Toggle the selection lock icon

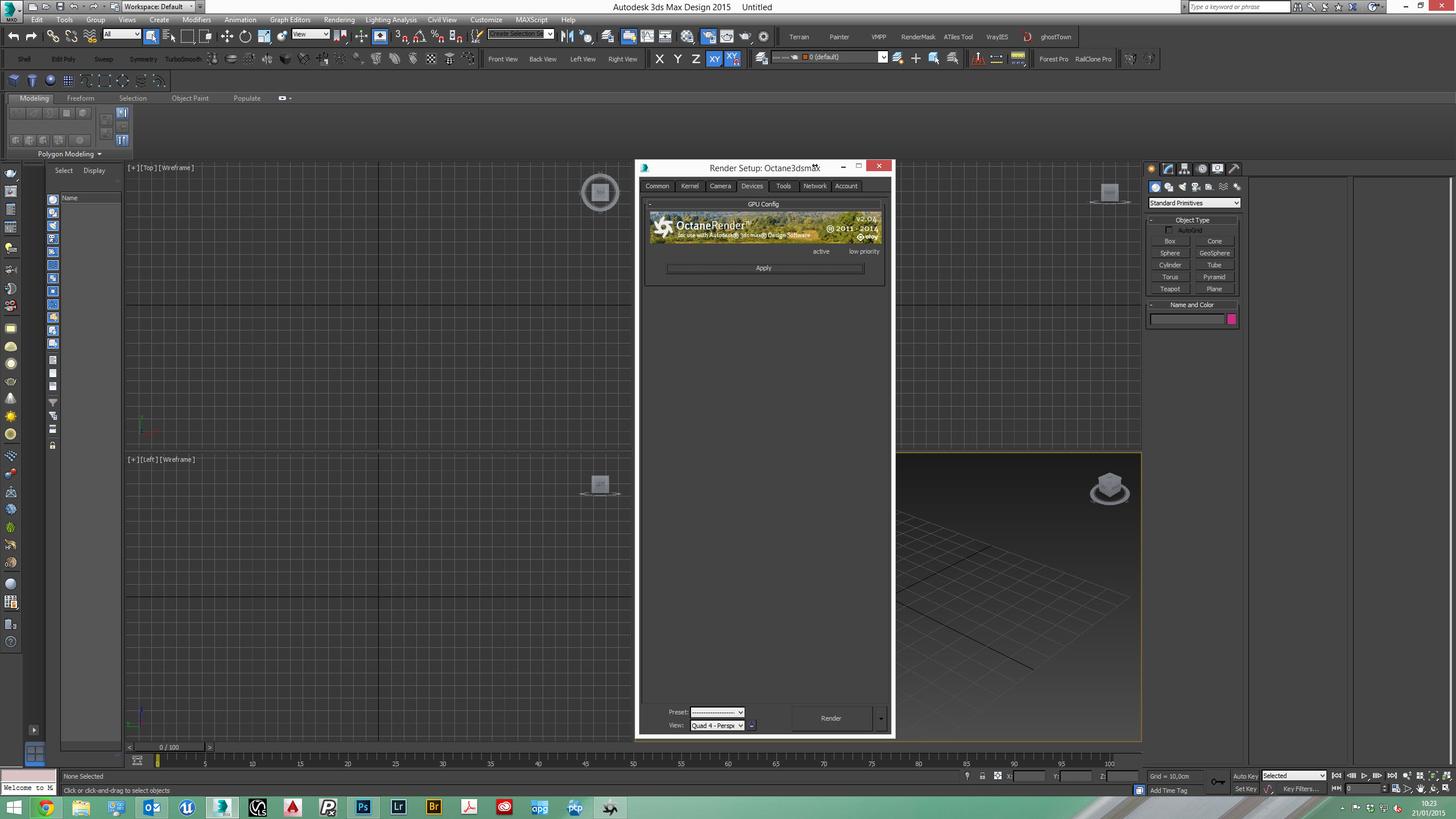pos(982,776)
